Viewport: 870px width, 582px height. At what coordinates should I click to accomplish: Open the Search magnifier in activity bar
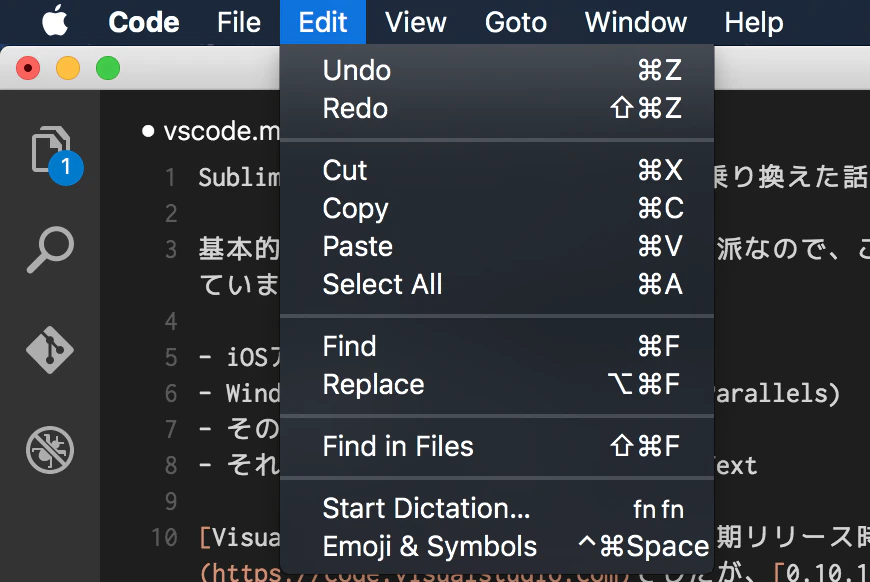50,249
